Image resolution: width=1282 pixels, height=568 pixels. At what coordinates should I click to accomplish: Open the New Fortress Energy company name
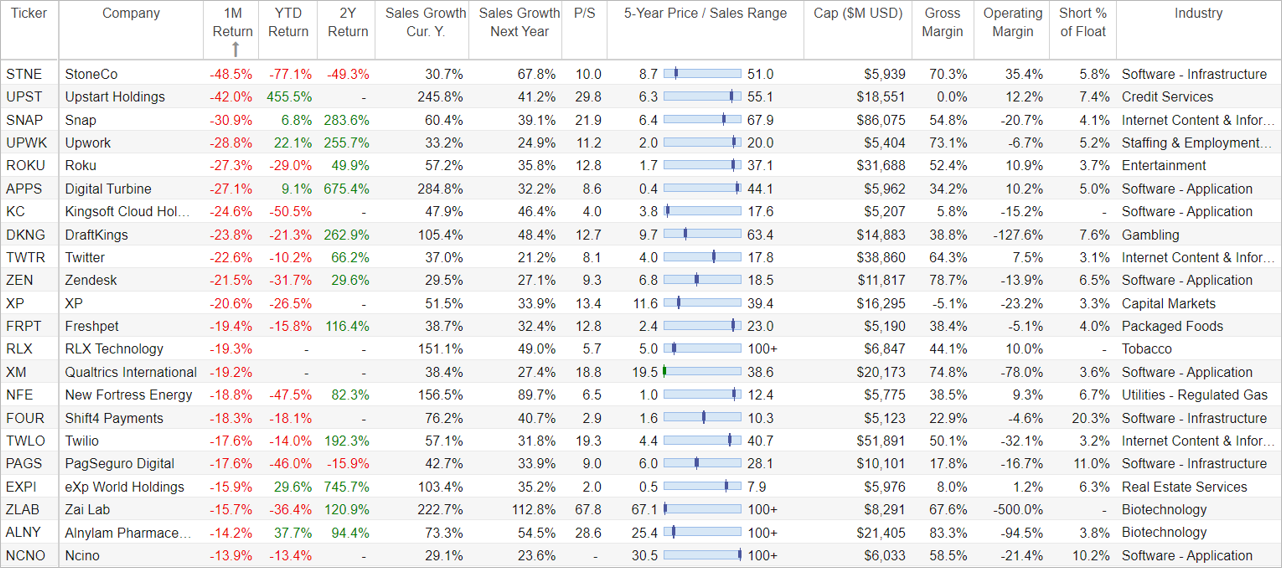pyautogui.click(x=129, y=395)
